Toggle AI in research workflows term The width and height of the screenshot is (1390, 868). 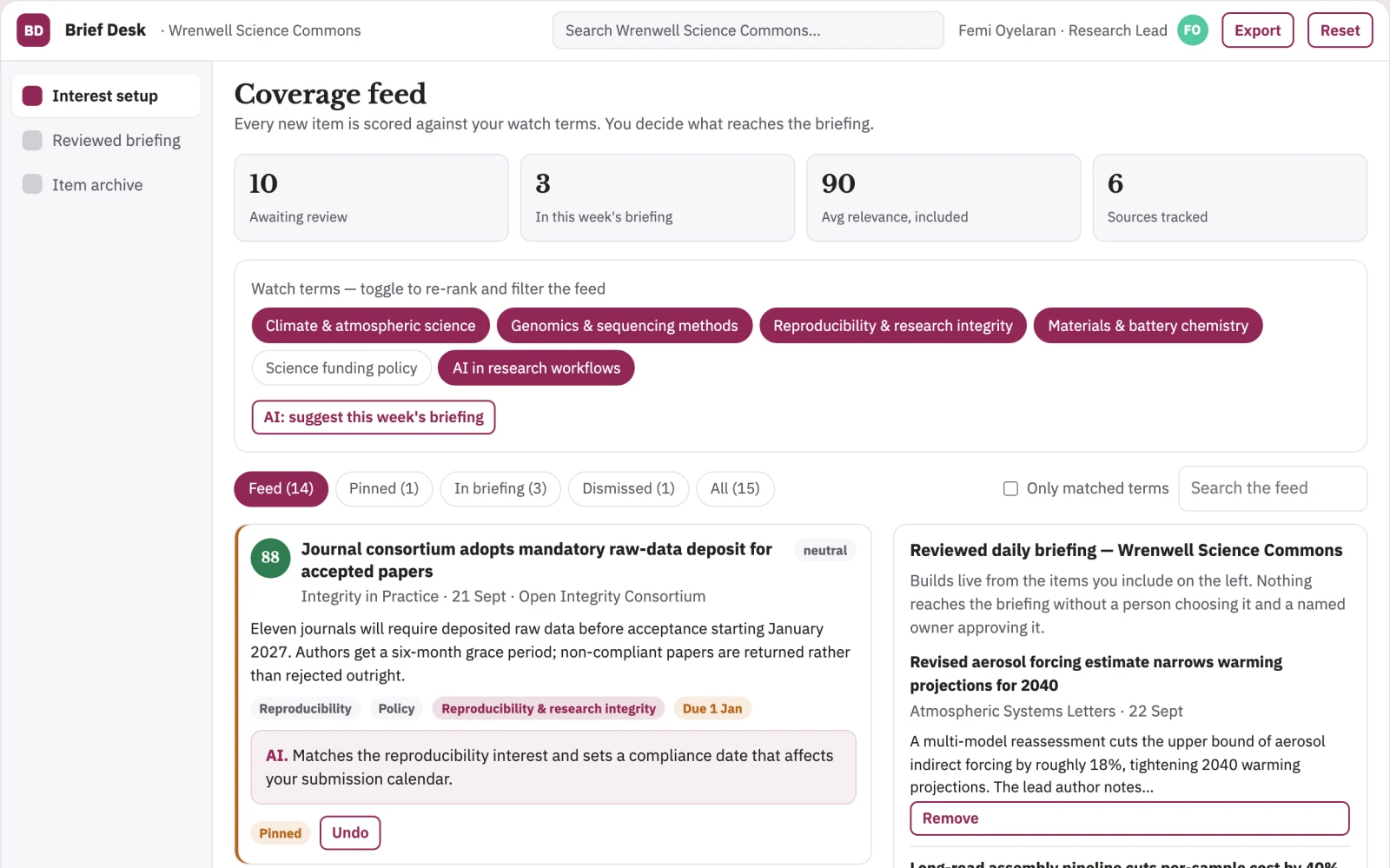(536, 368)
